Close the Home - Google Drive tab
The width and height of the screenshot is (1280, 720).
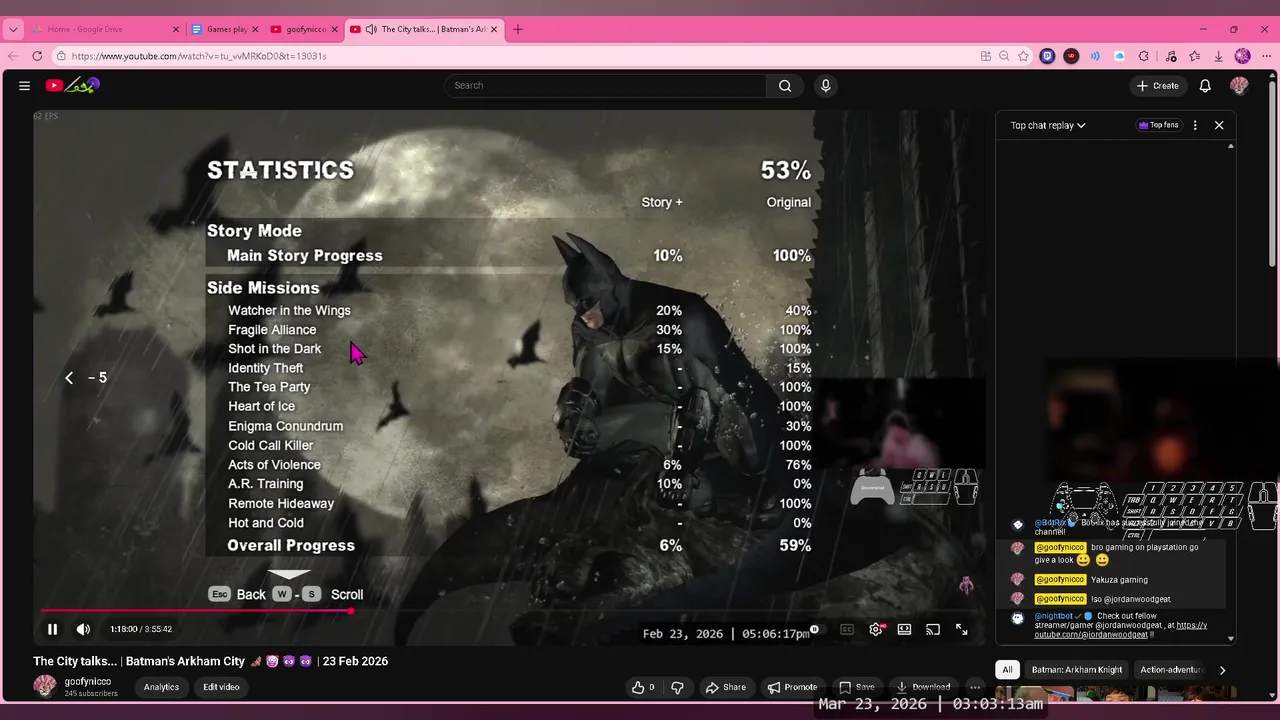tap(175, 29)
